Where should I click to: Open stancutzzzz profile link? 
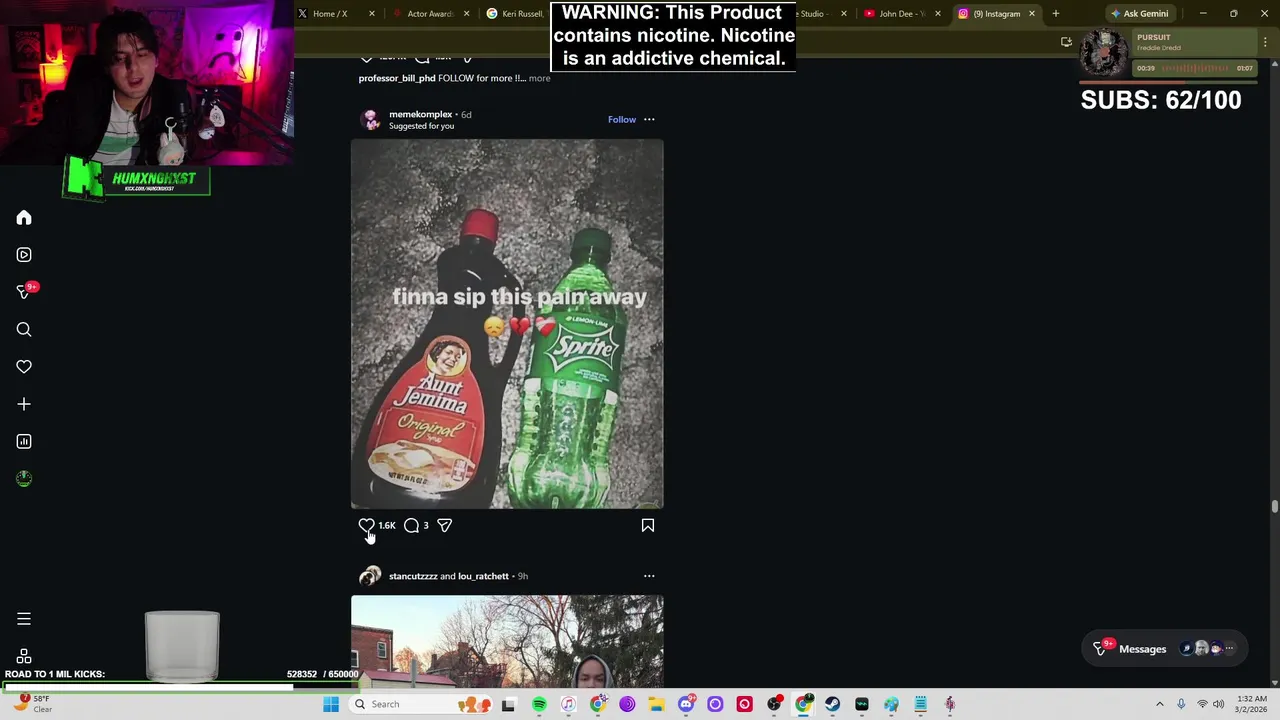(x=413, y=576)
